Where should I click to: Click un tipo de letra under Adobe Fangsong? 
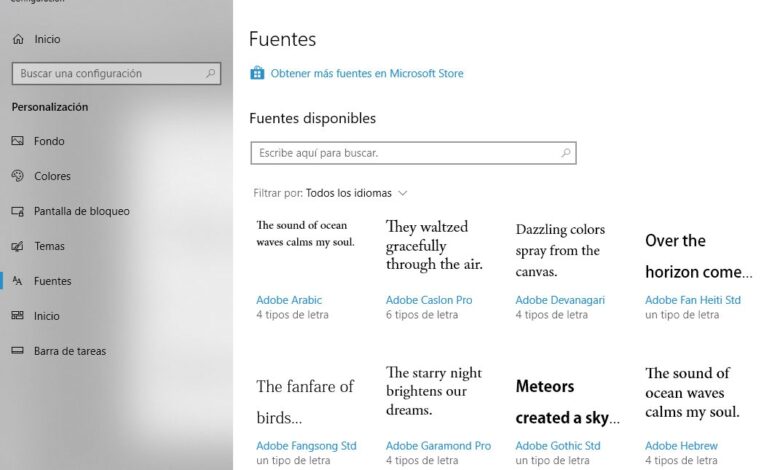click(293, 461)
